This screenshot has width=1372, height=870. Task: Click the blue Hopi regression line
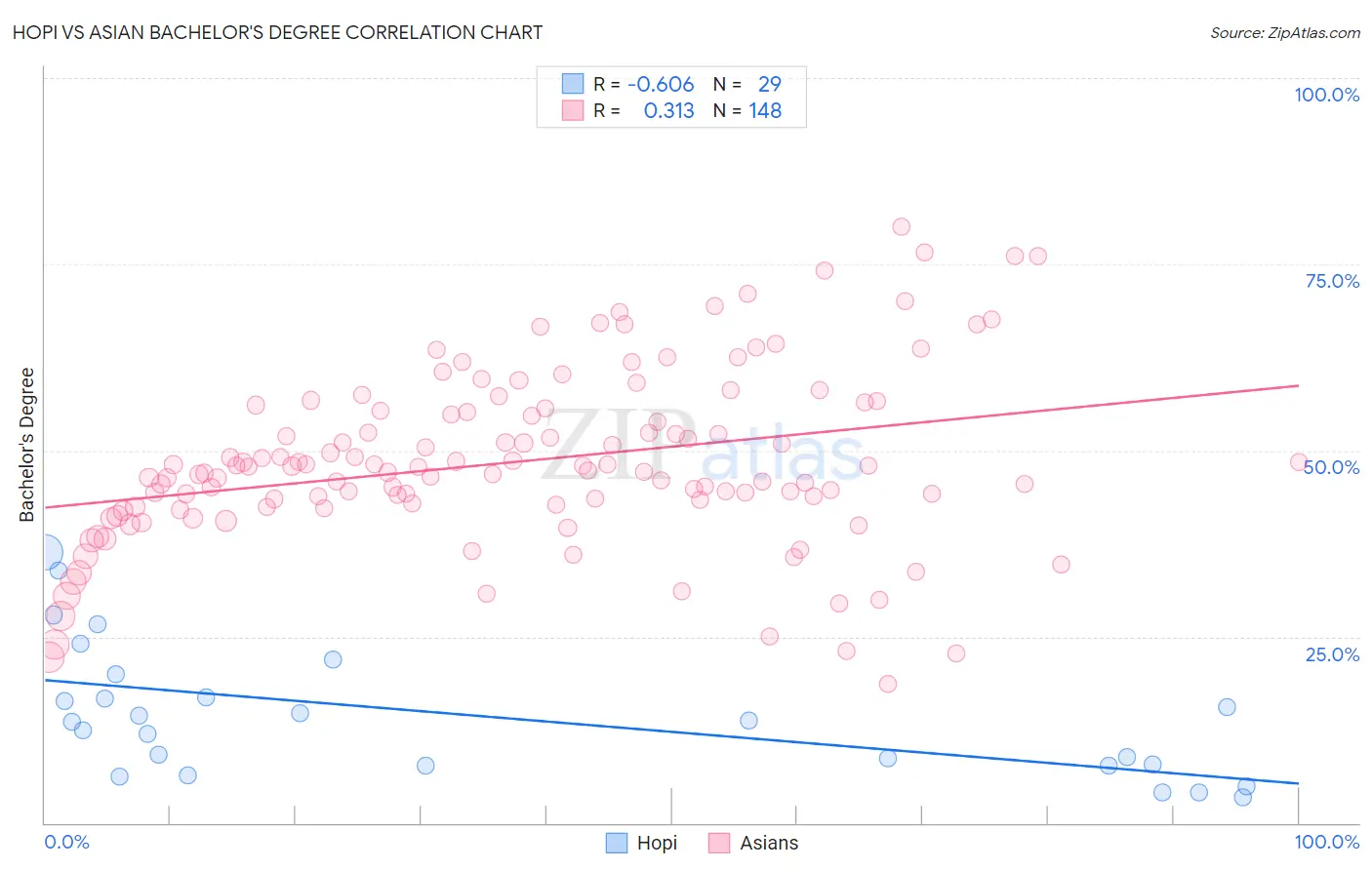click(671, 732)
